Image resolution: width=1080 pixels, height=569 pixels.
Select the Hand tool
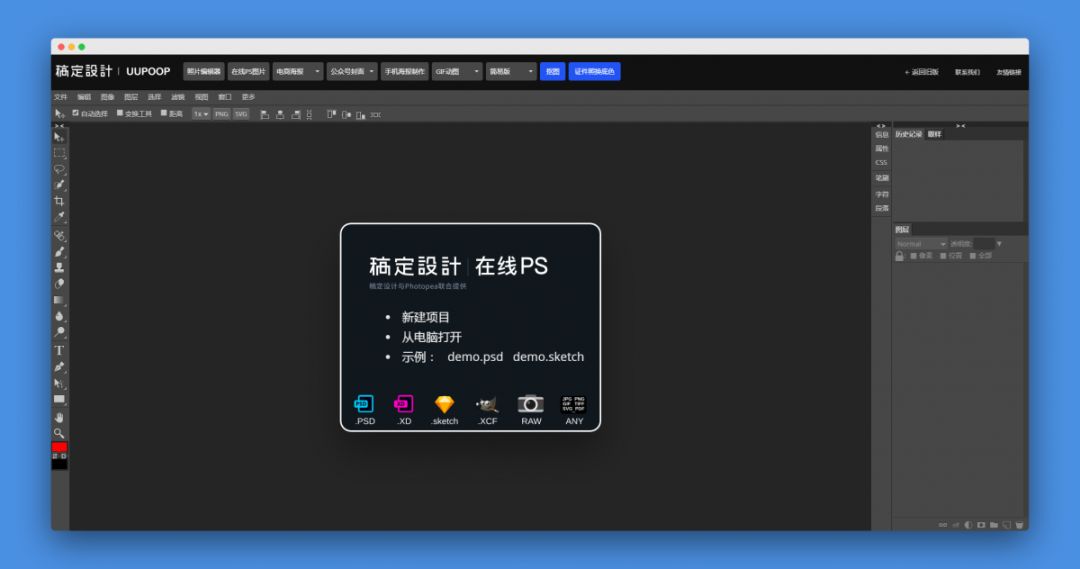click(59, 417)
